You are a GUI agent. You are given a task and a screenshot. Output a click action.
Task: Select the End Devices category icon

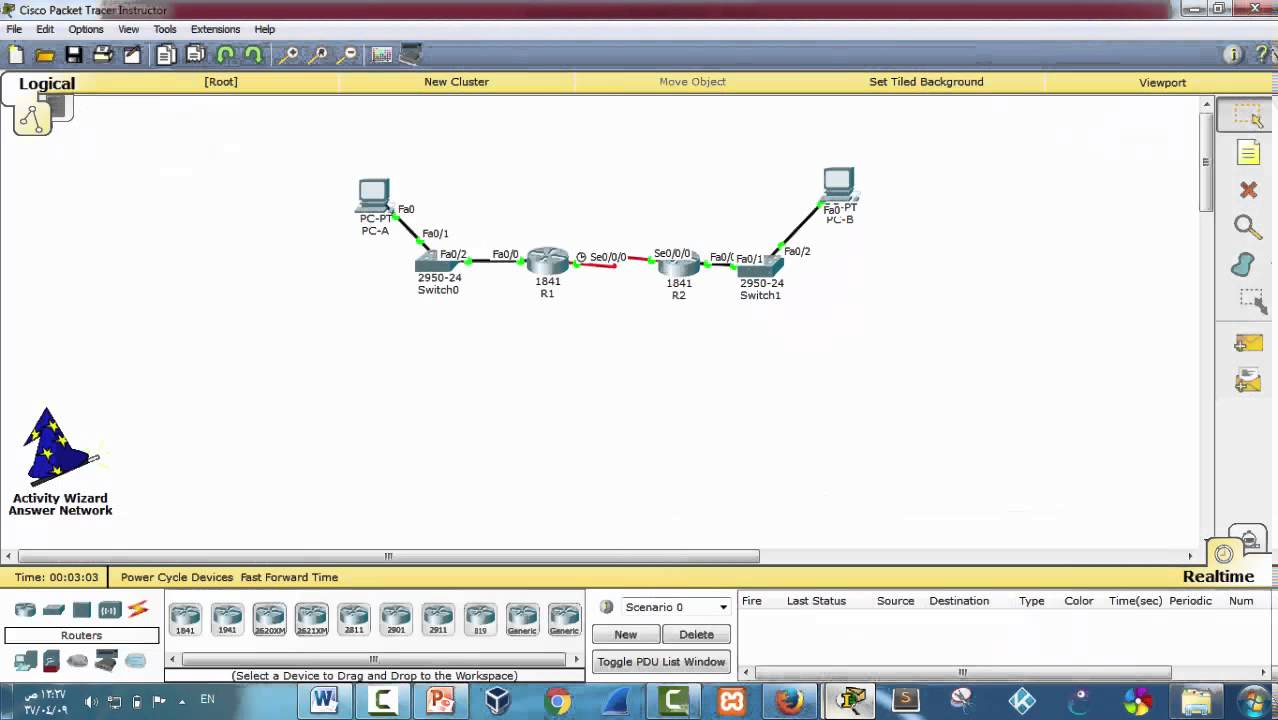(x=25, y=661)
